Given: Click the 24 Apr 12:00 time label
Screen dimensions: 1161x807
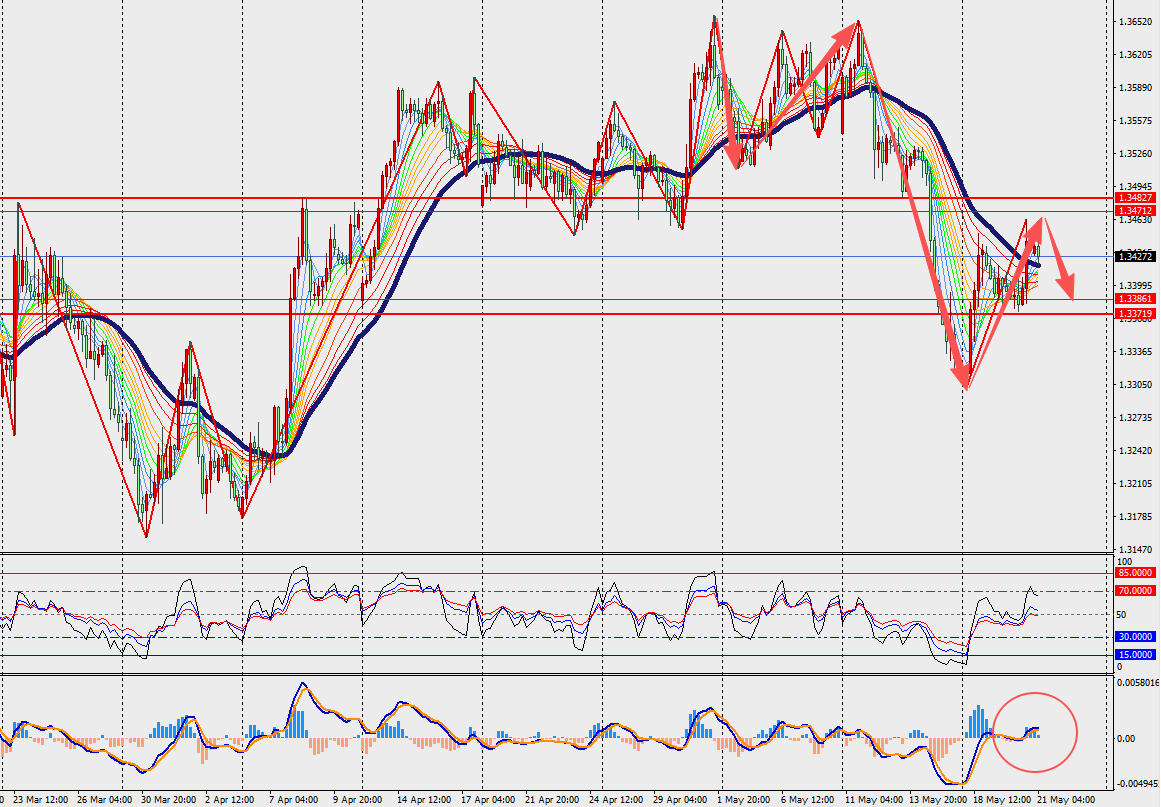Looking at the screenshot, I should coord(616,800).
